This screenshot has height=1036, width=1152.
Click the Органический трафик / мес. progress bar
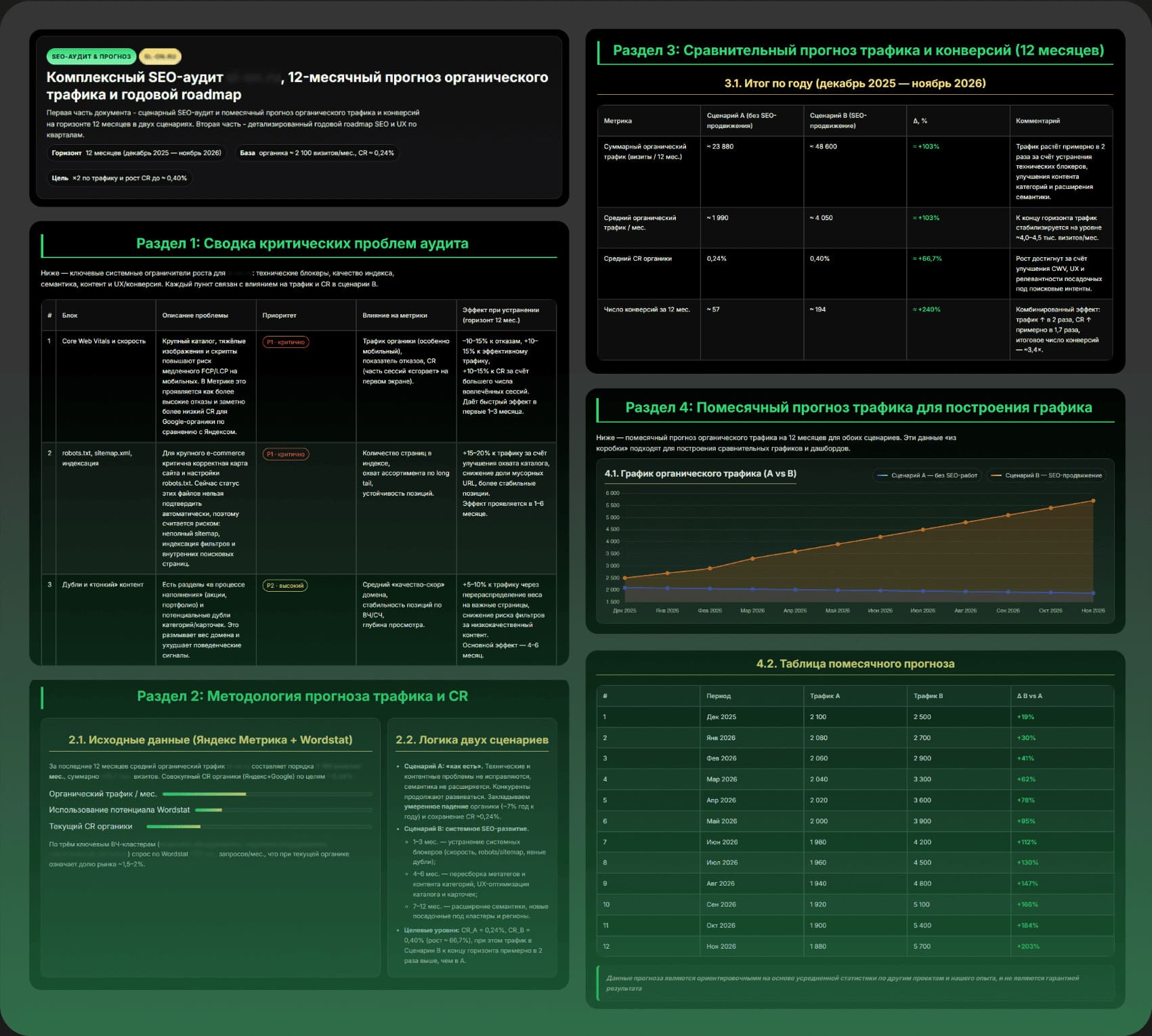[x=267, y=794]
